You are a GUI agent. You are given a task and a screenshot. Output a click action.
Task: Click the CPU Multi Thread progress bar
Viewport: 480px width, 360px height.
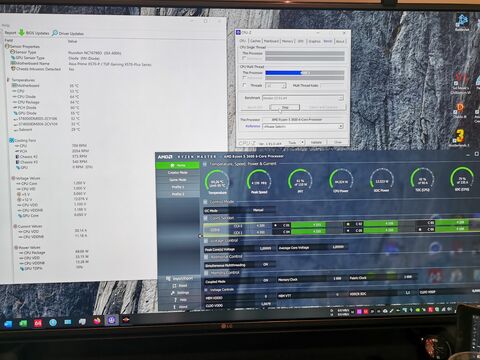[305, 73]
